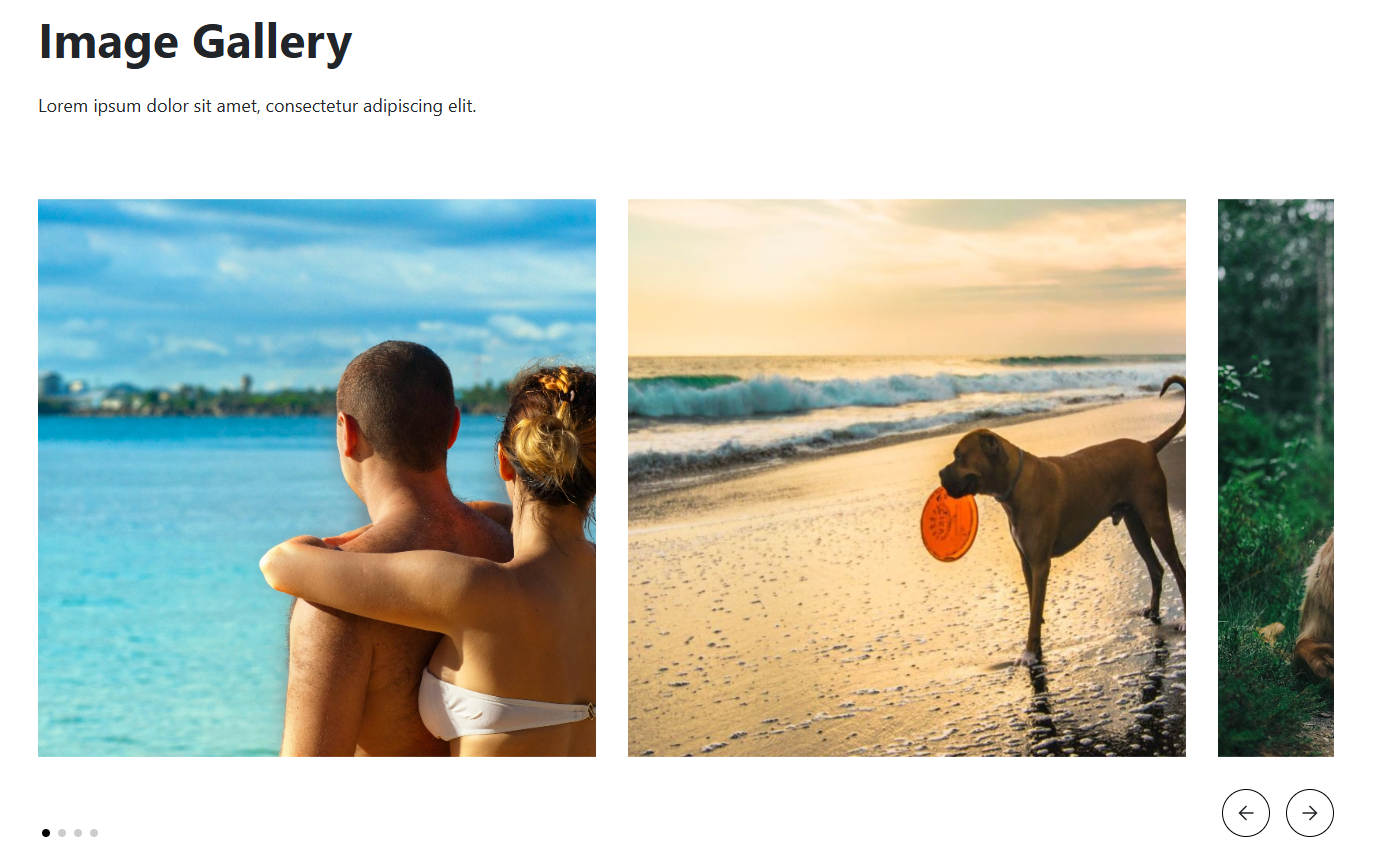Select the first black pagination dot
1373x854 pixels.
(46, 833)
